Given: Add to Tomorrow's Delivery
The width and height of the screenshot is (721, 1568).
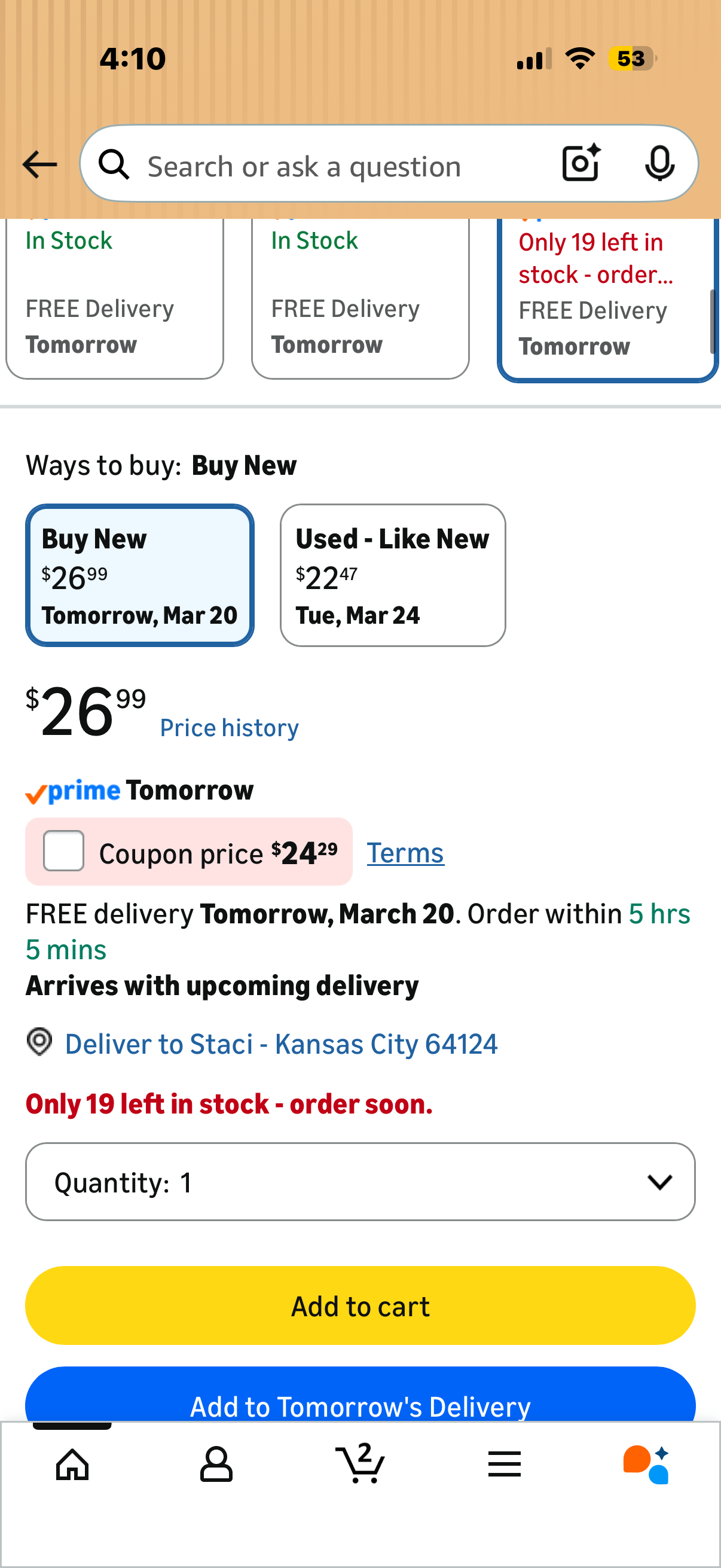Looking at the screenshot, I should pos(360,1395).
